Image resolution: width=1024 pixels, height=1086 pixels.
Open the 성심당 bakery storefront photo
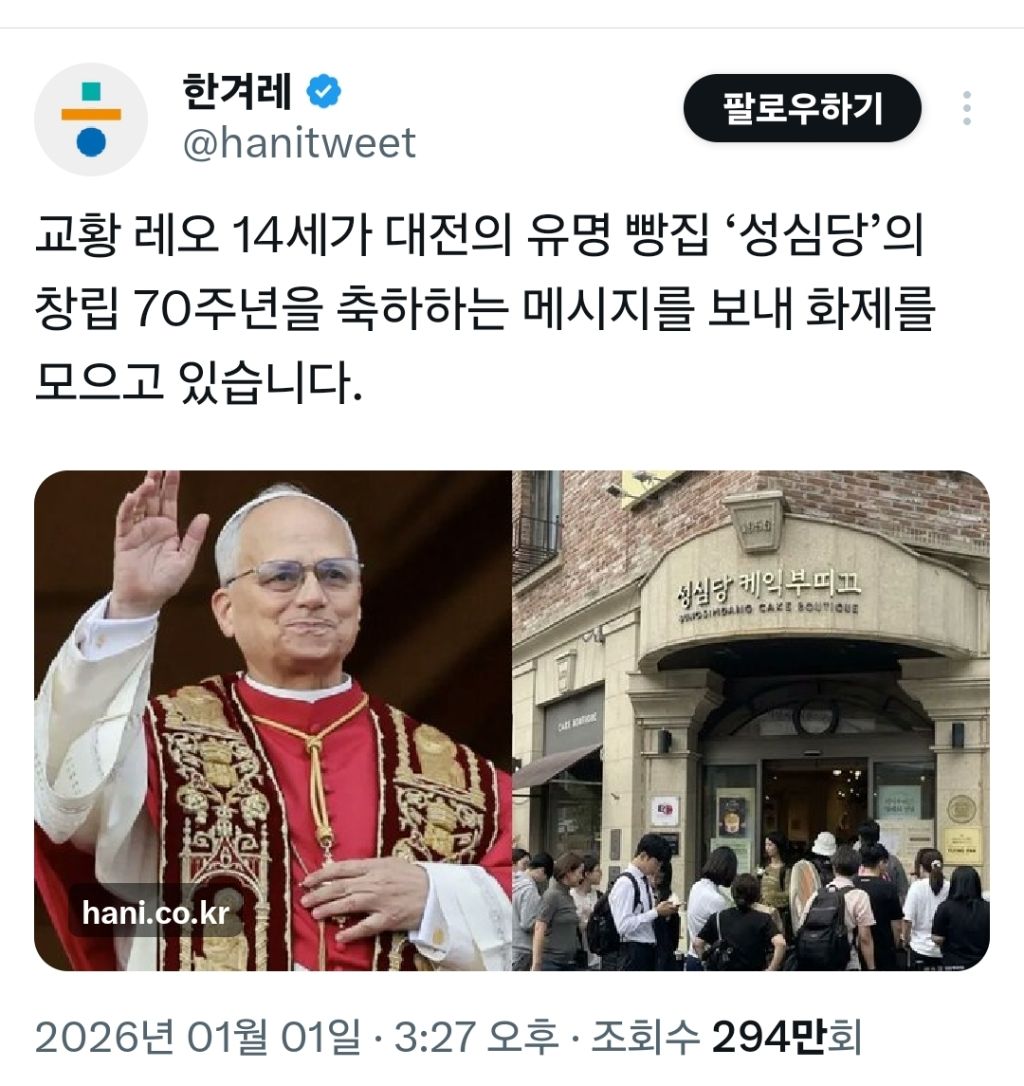point(751,720)
